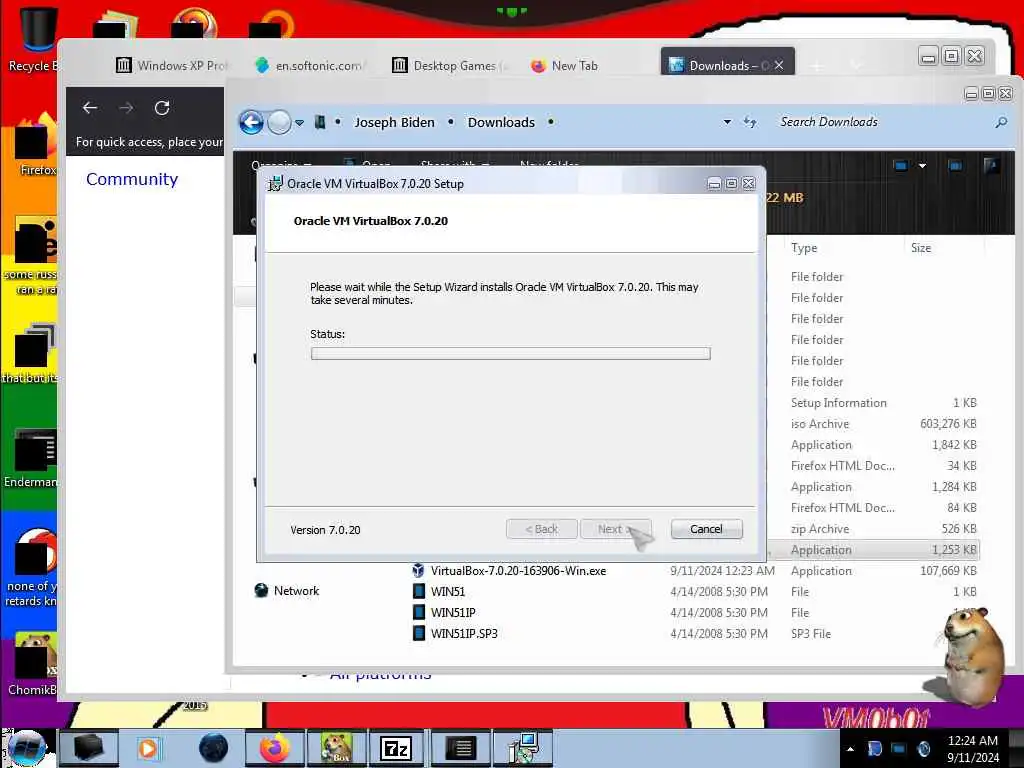Switch to Windows XP Pro browser tab
Screen dimensions: 1024x768
(x=173, y=65)
